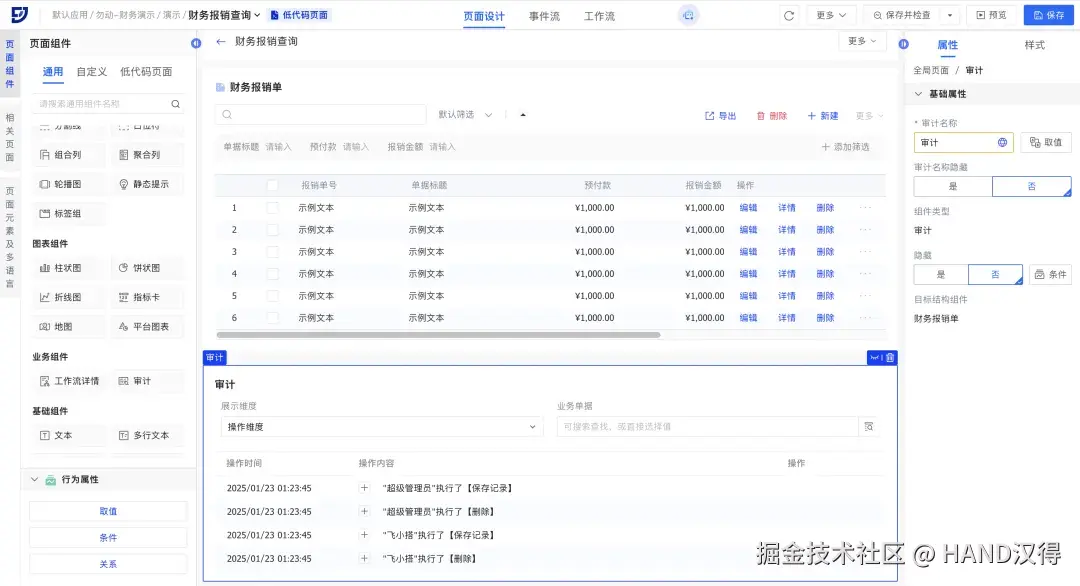Switch to the 低代码页面 components tab

(x=146, y=72)
